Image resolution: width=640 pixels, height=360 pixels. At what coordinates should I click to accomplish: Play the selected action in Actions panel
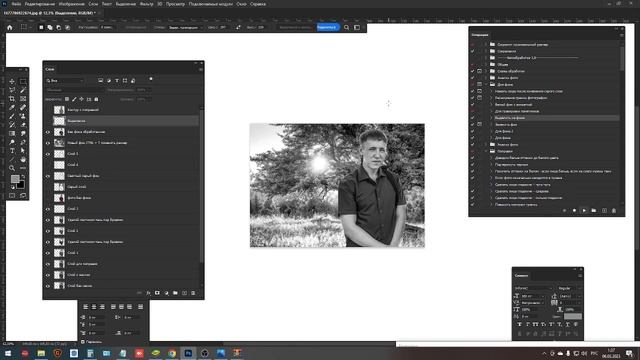coord(584,211)
